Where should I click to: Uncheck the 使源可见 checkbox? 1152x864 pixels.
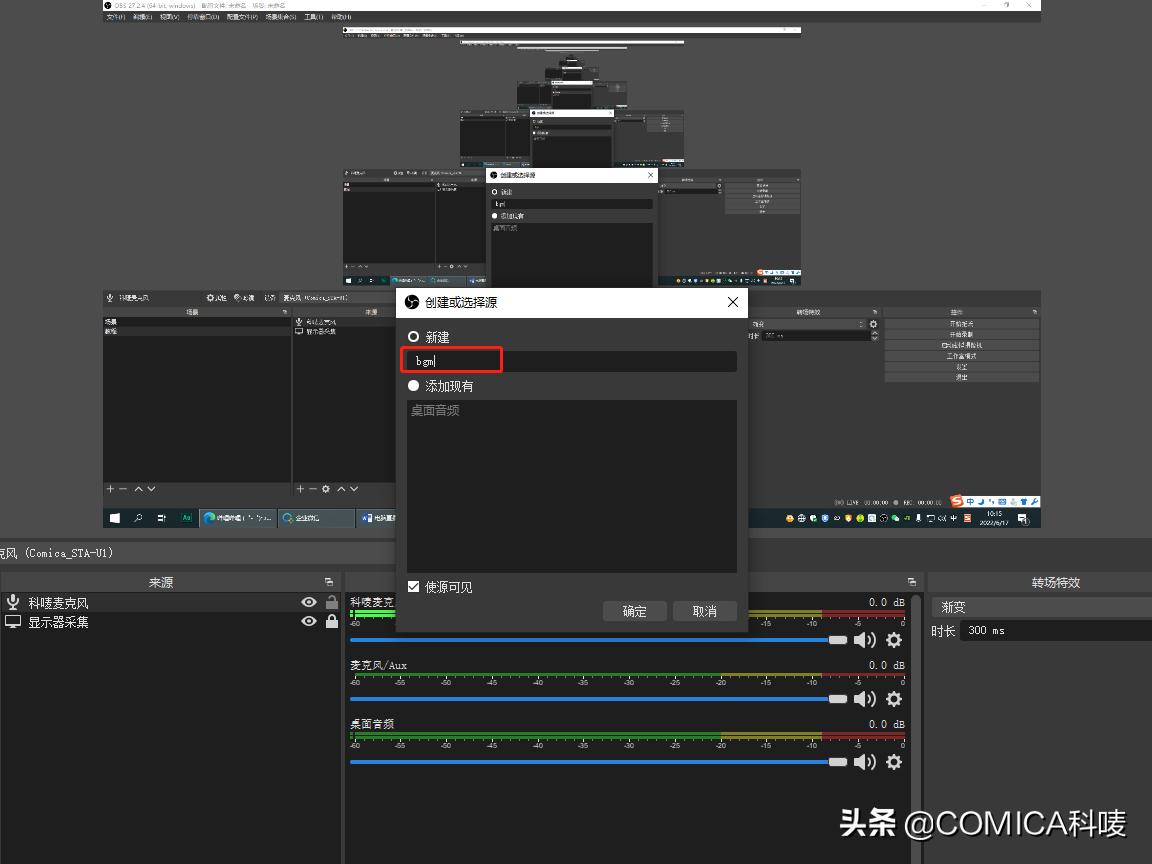point(414,587)
